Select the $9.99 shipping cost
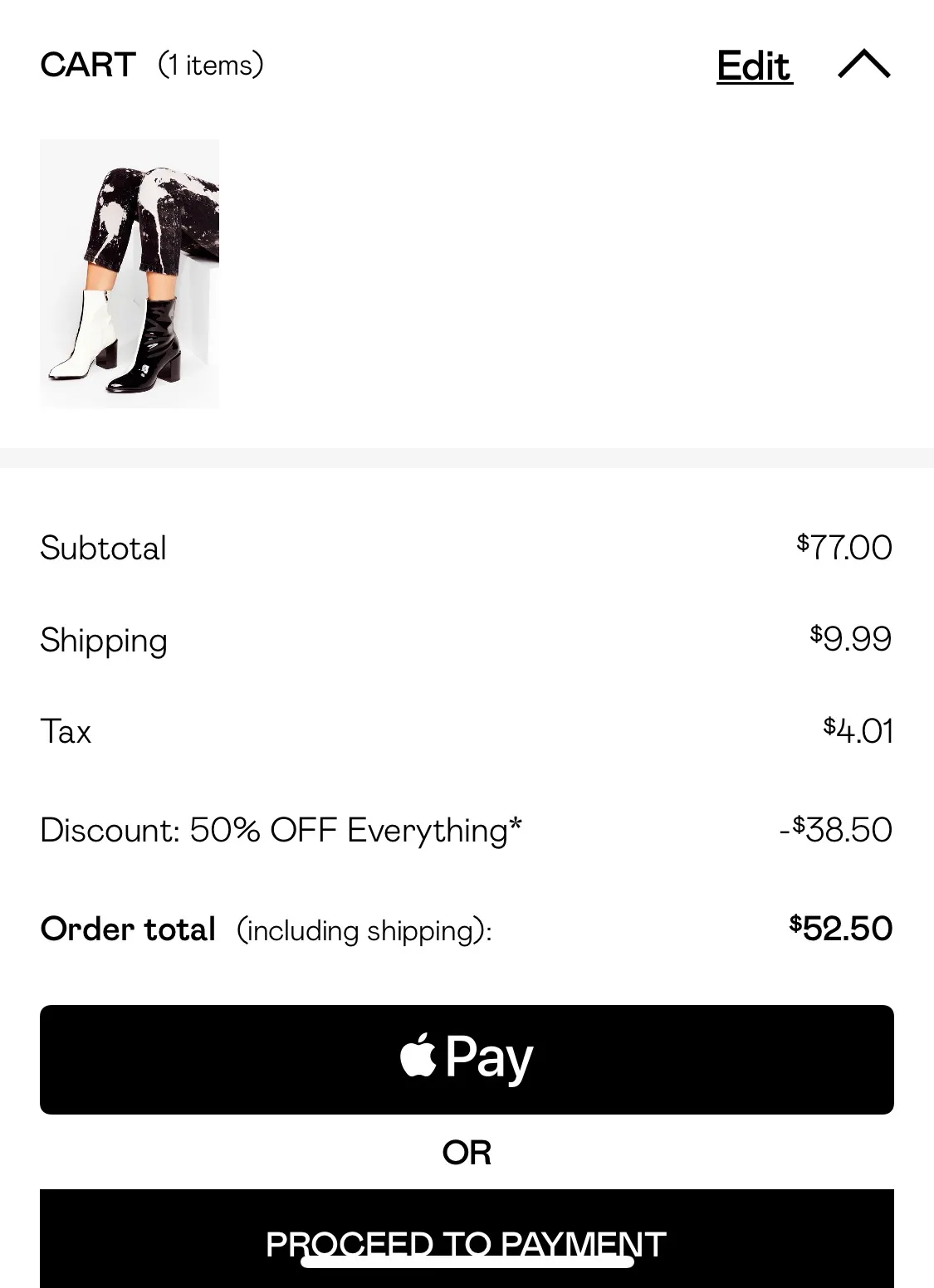This screenshot has width=934, height=1288. pyautogui.click(x=851, y=638)
